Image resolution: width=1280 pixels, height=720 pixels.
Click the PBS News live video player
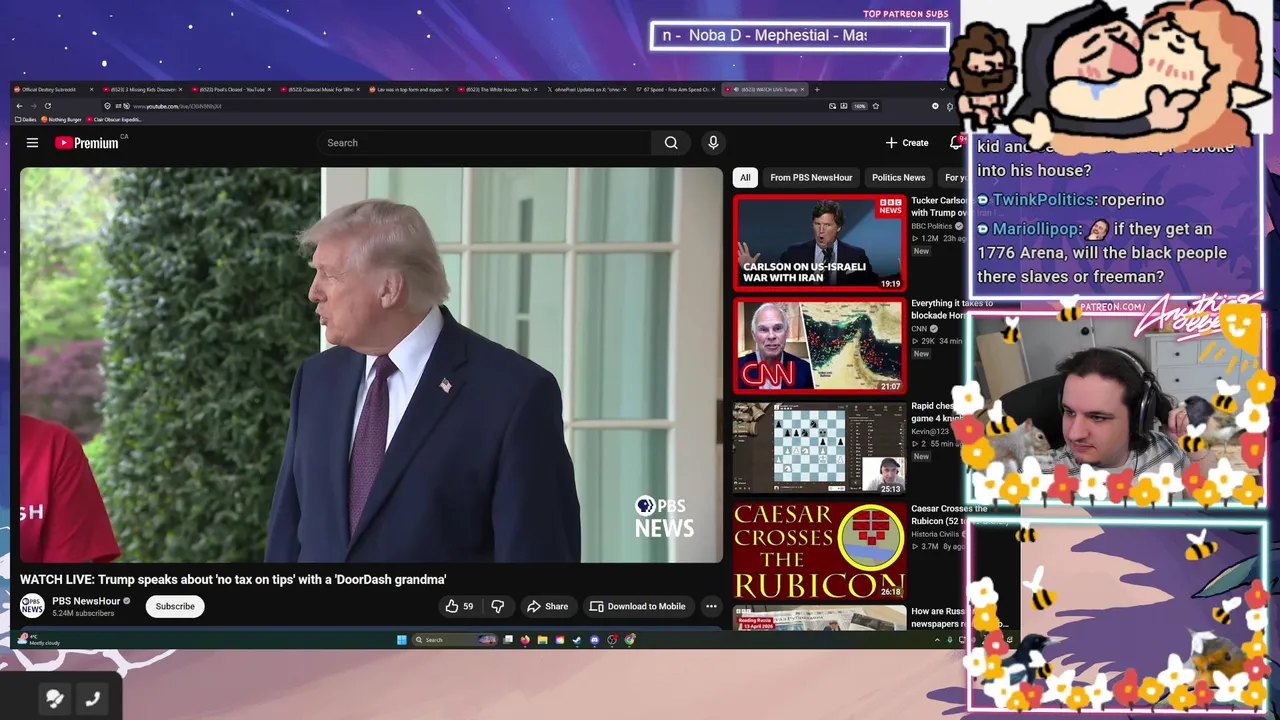[371, 365]
